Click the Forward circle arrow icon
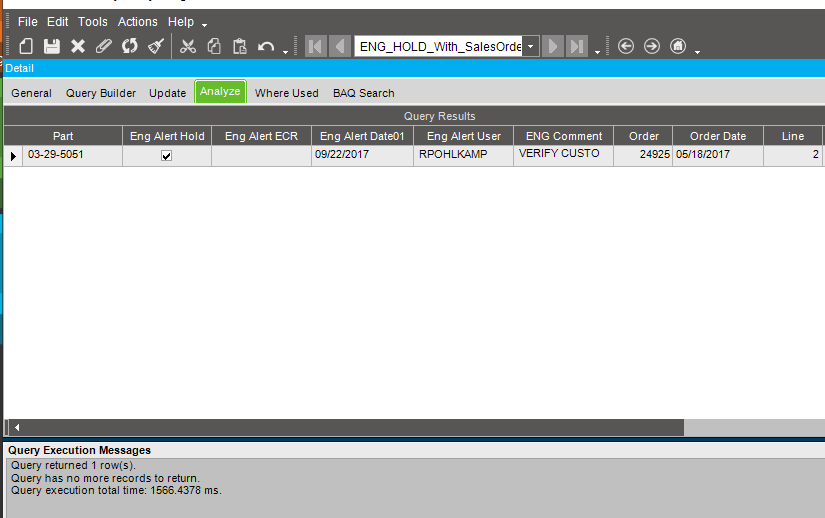Viewport: 825px width, 518px height. pos(651,46)
